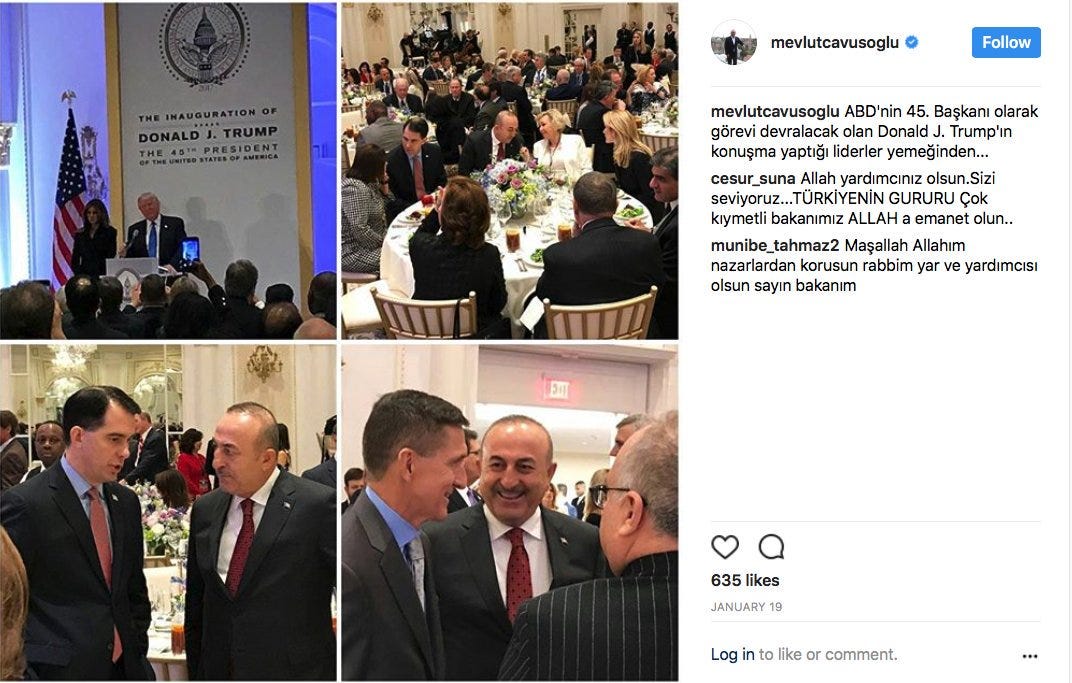Screen dimensions: 1072x683
Task: Select the photo with the EXIT sign
Action: point(510,513)
